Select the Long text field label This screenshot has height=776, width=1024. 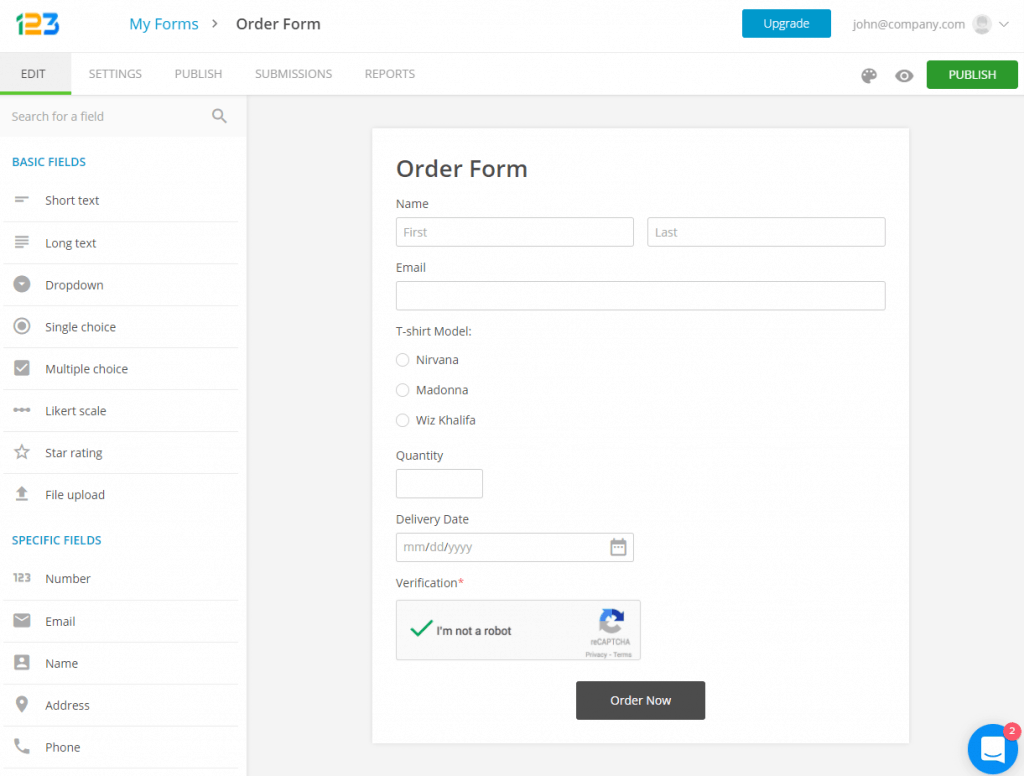coord(71,243)
